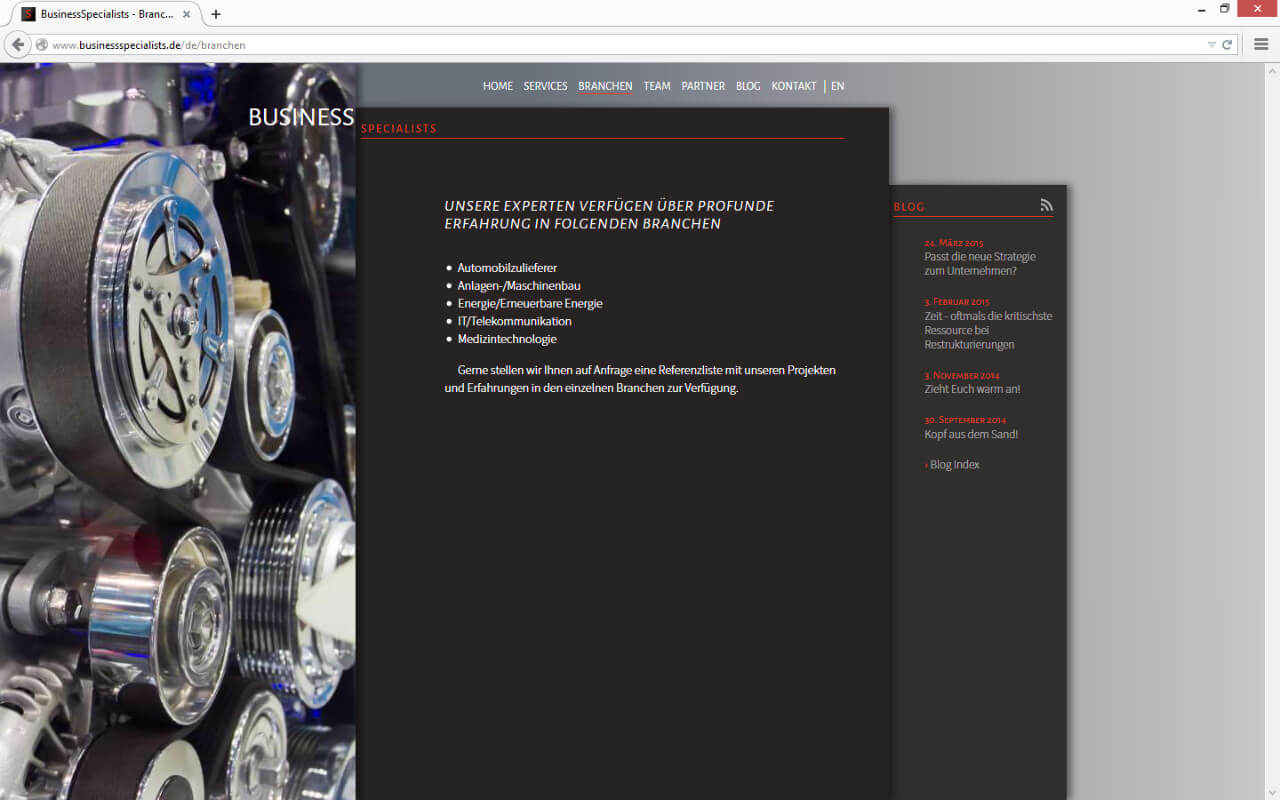Click the 'Medizintechnologie' list item
Image resolution: width=1280 pixels, height=800 pixels.
click(507, 339)
